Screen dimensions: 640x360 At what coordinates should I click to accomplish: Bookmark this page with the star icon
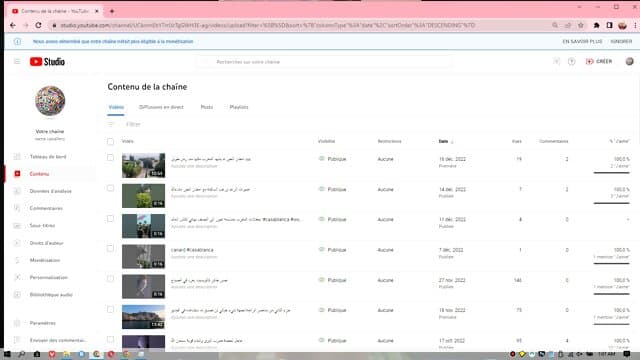[581, 25]
